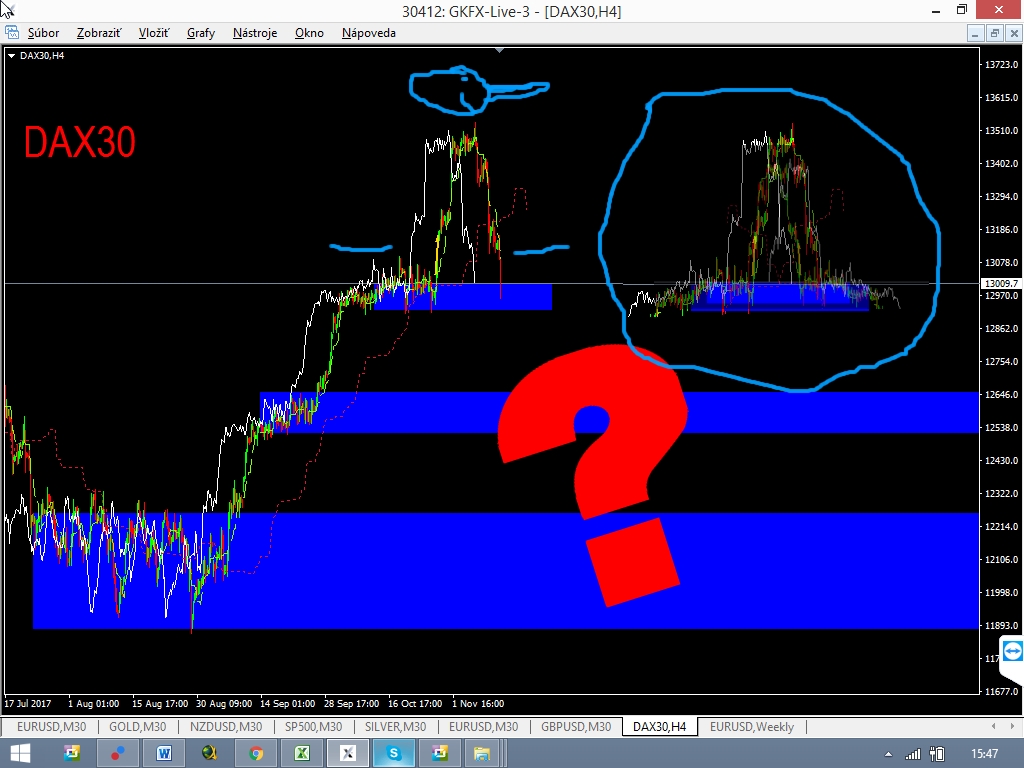This screenshot has height=768, width=1024.
Task: Open the Nápoveda menu
Action: [x=368, y=33]
